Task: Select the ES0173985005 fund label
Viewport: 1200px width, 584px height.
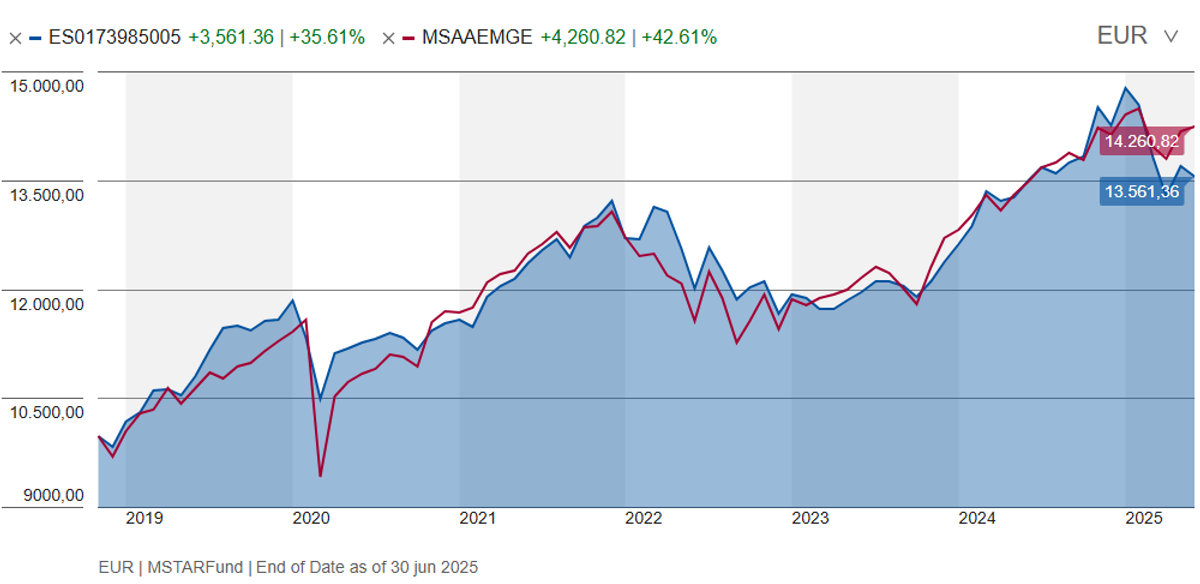Action: pyautogui.click(x=114, y=38)
